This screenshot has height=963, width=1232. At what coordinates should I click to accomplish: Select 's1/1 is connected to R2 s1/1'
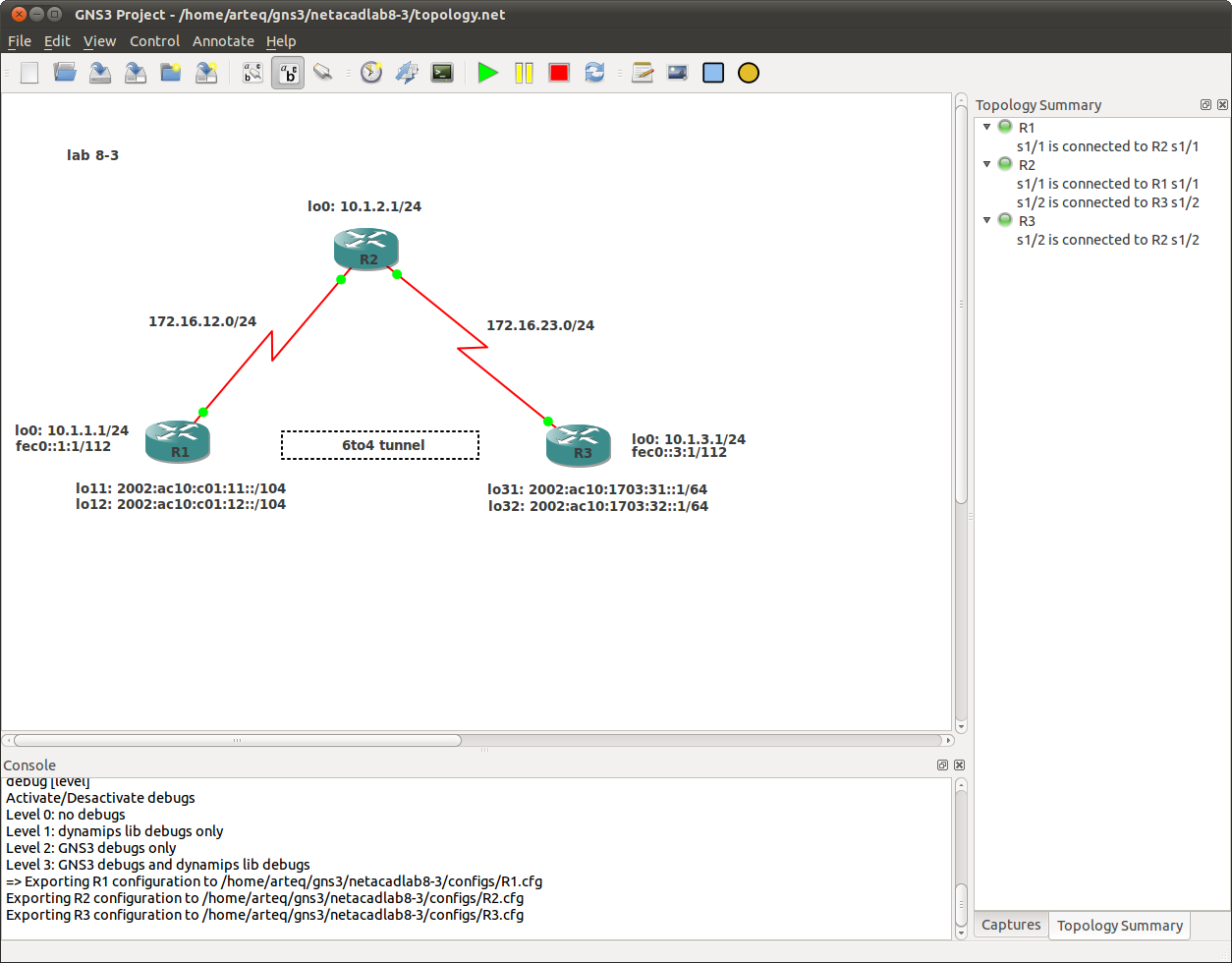[1108, 146]
